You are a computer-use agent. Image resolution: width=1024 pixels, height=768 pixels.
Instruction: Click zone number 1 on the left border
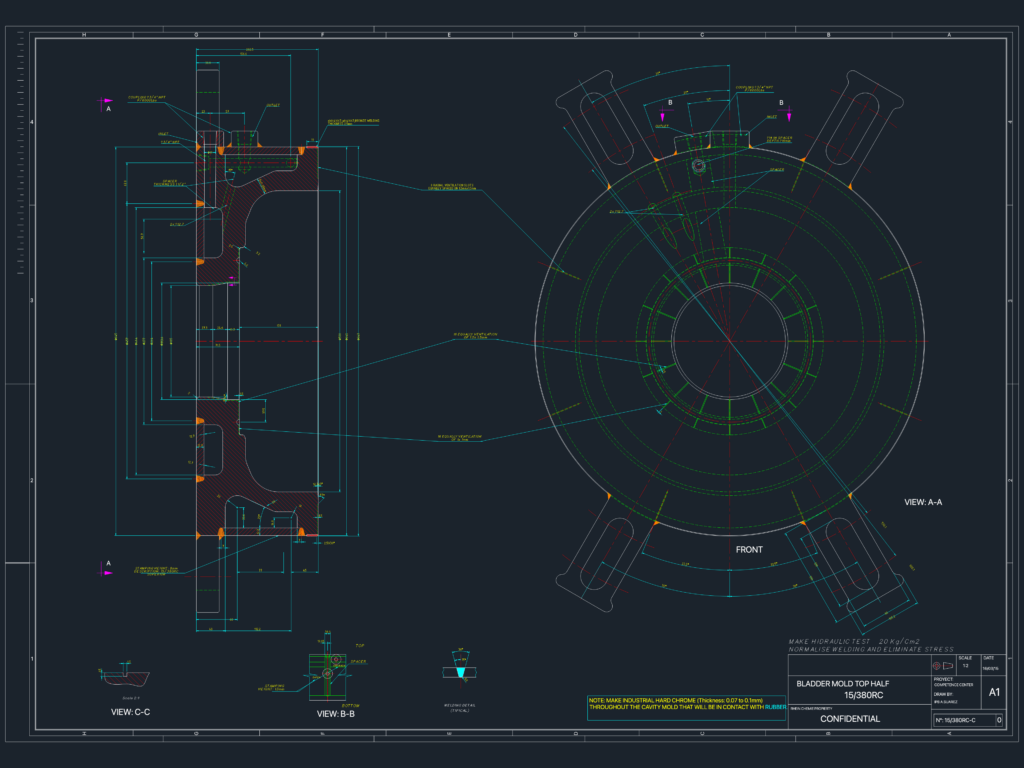(x=31, y=659)
